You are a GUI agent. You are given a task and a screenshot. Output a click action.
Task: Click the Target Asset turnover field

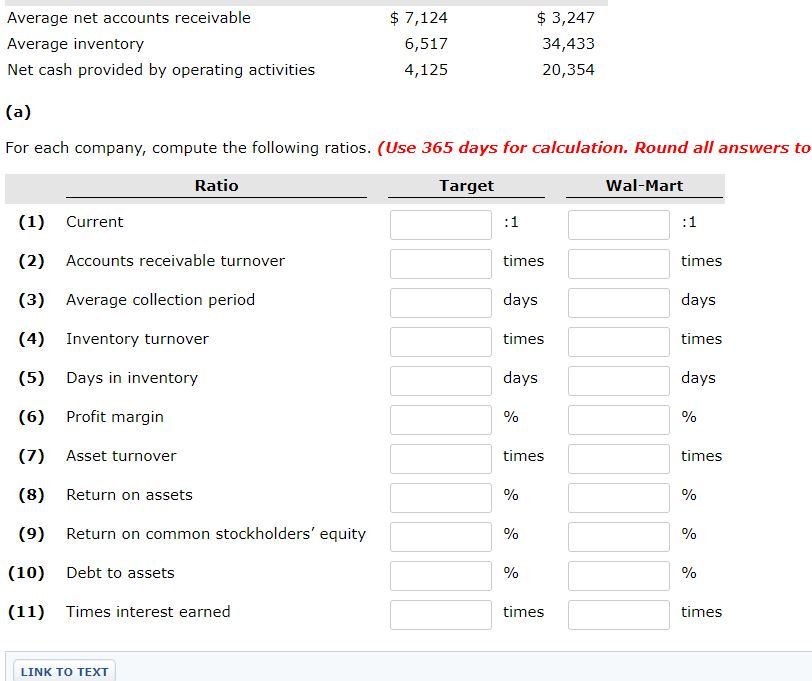(440, 458)
